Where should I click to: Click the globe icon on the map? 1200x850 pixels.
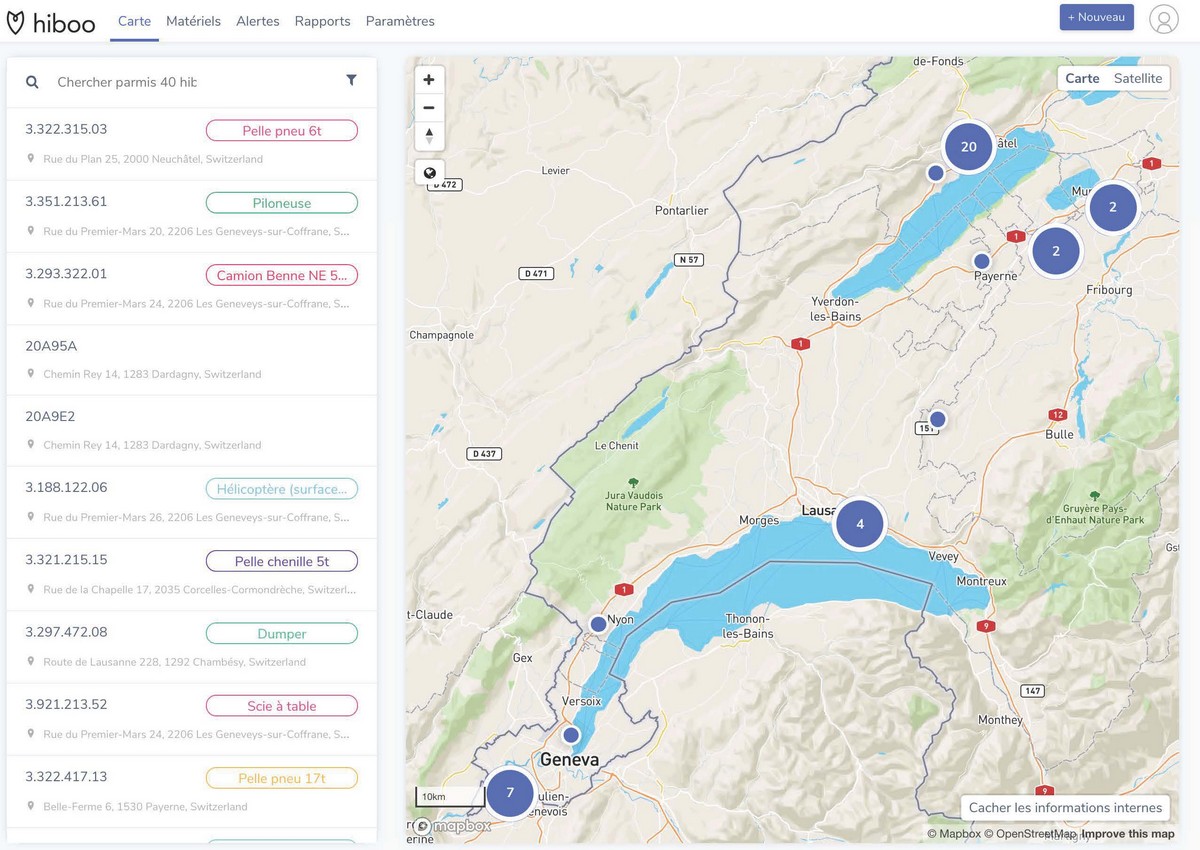pyautogui.click(x=429, y=173)
